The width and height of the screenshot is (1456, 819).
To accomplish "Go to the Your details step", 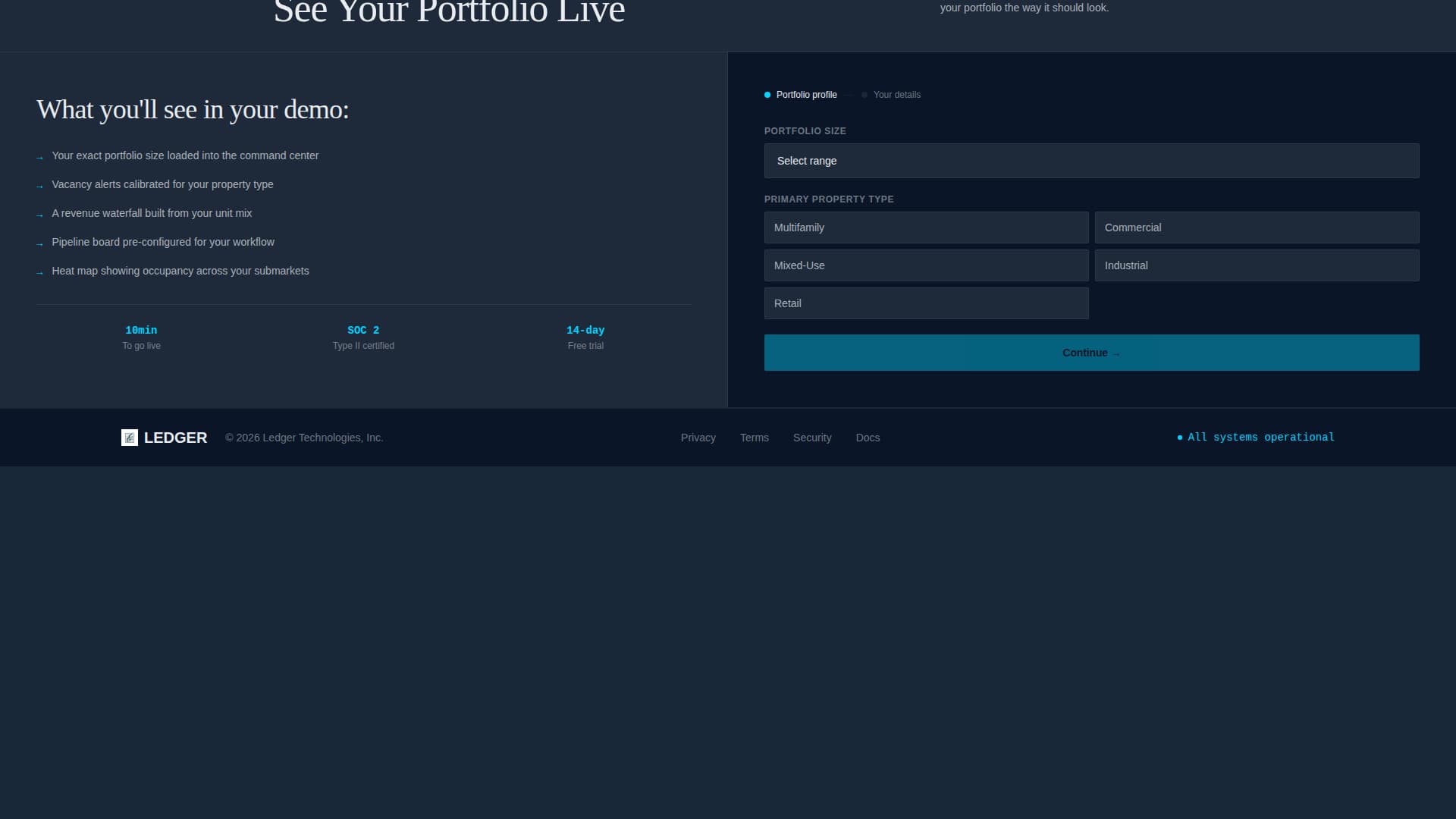I will tap(891, 95).
